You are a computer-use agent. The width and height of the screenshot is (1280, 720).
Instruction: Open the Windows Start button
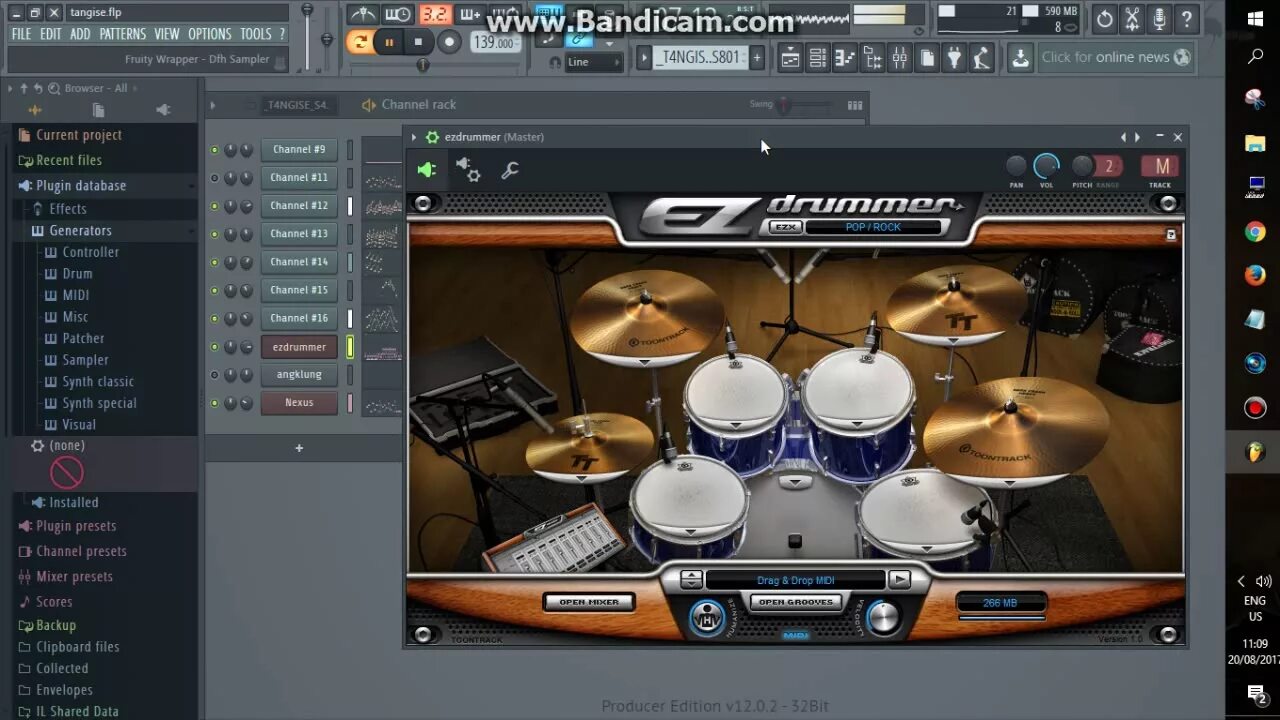point(1255,17)
